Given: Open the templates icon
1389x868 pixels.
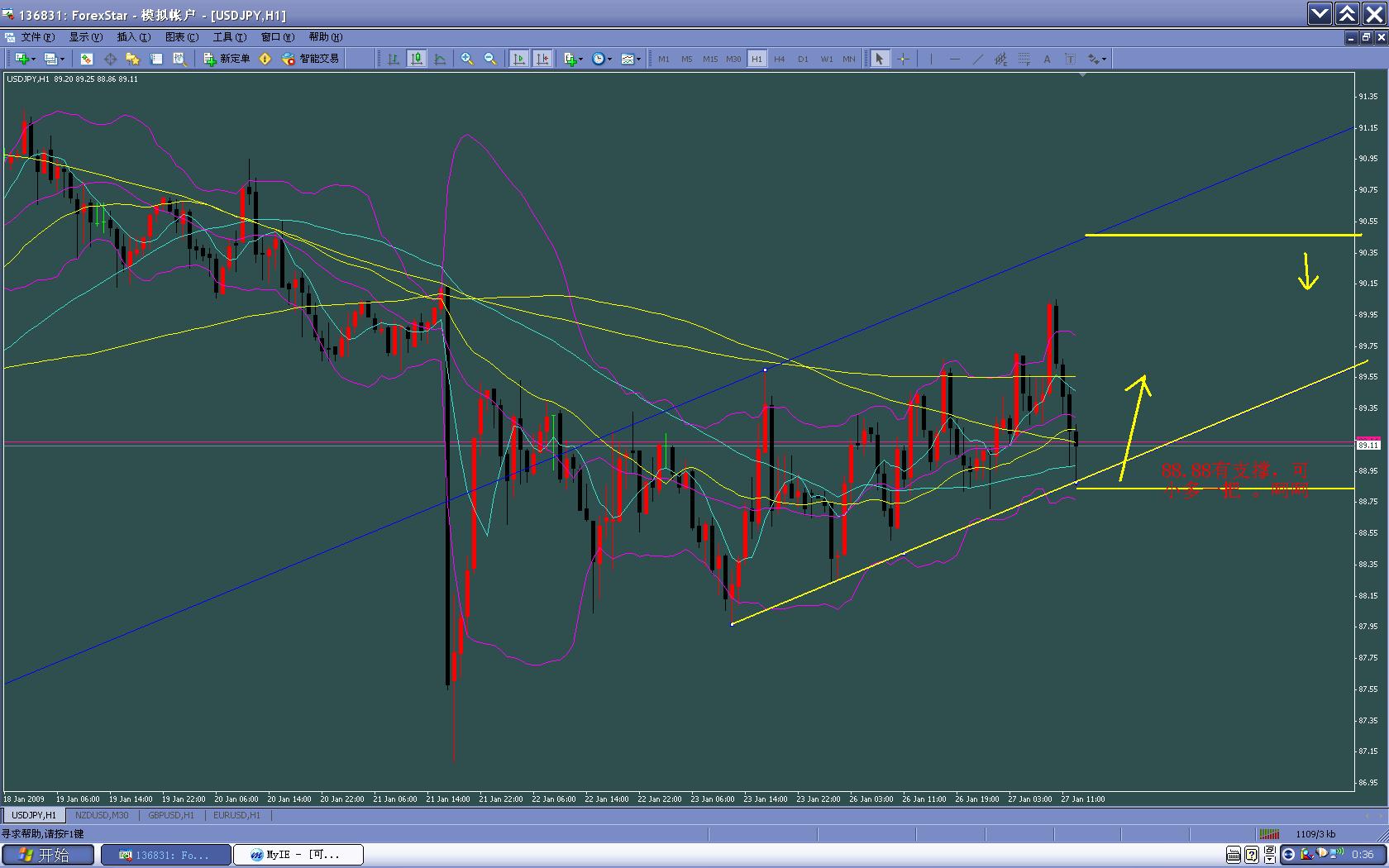Looking at the screenshot, I should [x=628, y=59].
